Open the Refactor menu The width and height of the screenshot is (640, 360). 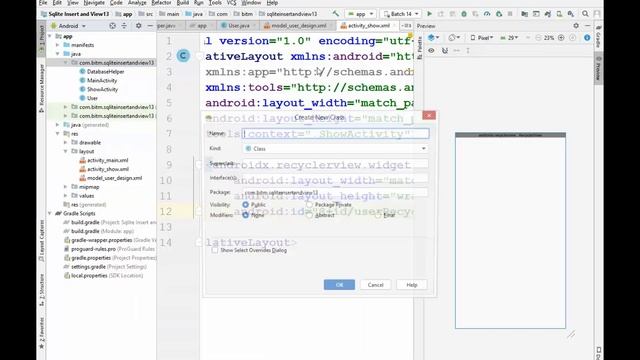pos(161,3)
